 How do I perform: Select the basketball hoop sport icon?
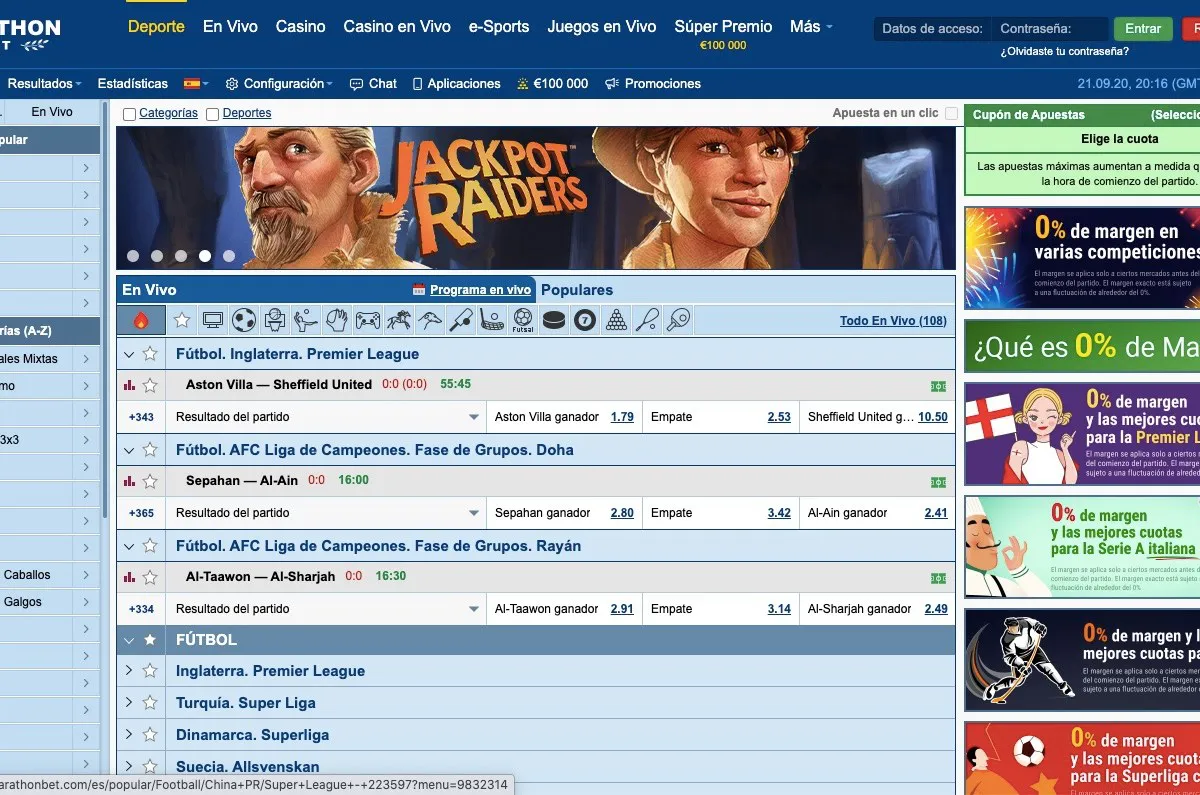[x=275, y=320]
